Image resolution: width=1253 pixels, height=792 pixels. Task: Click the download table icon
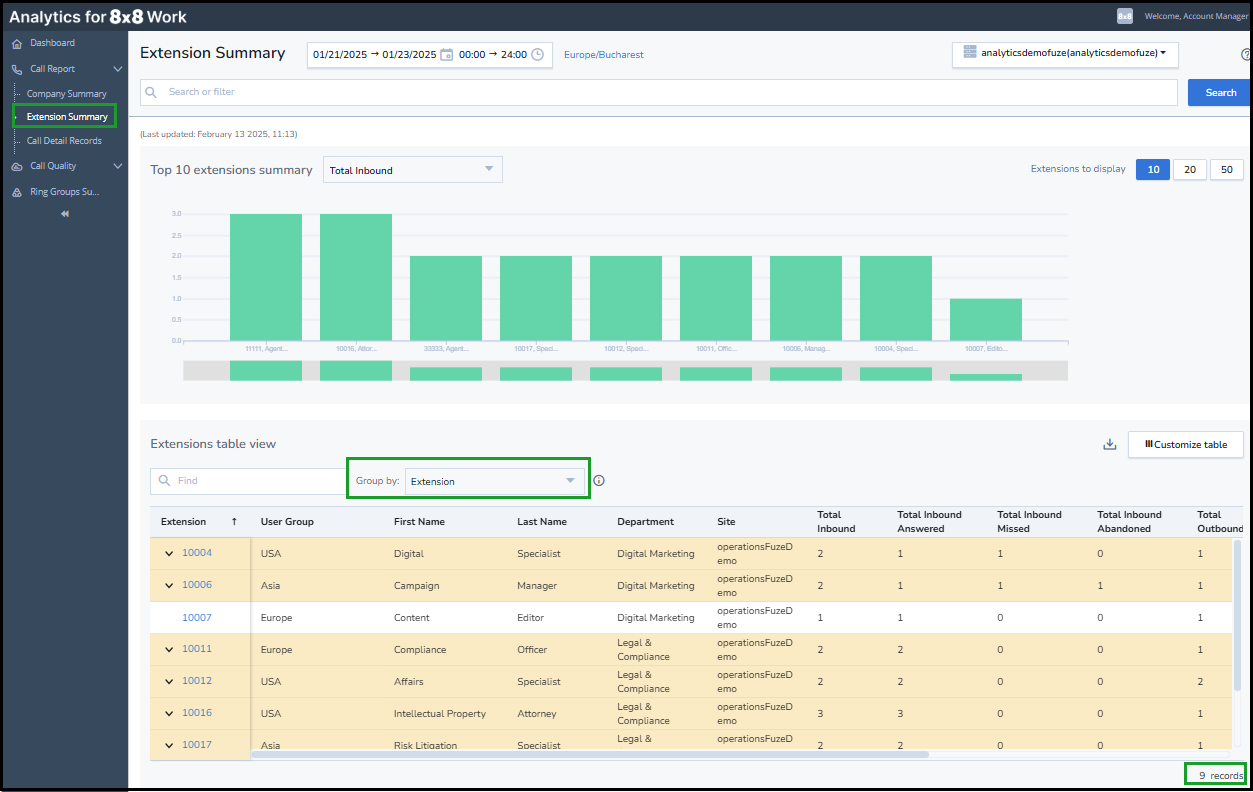pos(1109,444)
